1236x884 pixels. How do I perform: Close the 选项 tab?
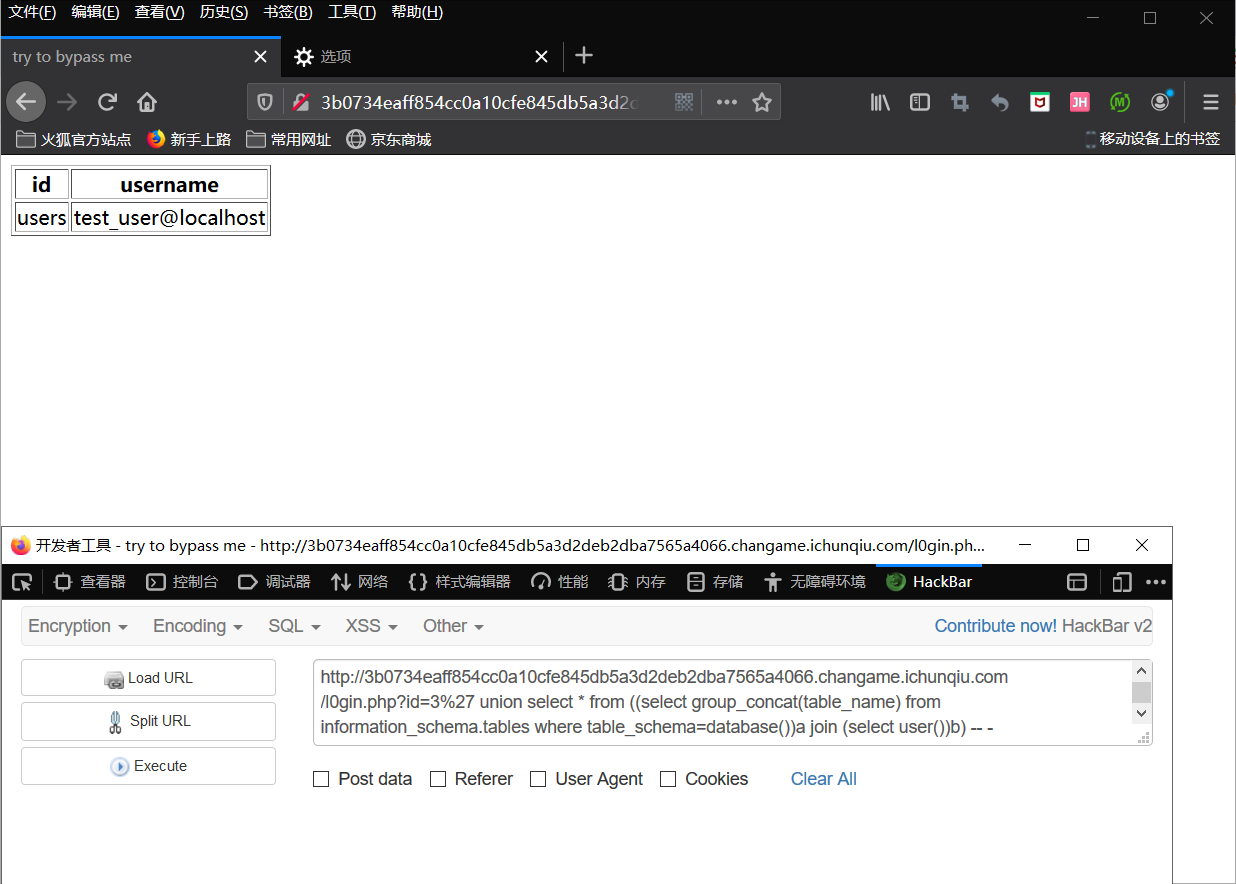point(542,57)
